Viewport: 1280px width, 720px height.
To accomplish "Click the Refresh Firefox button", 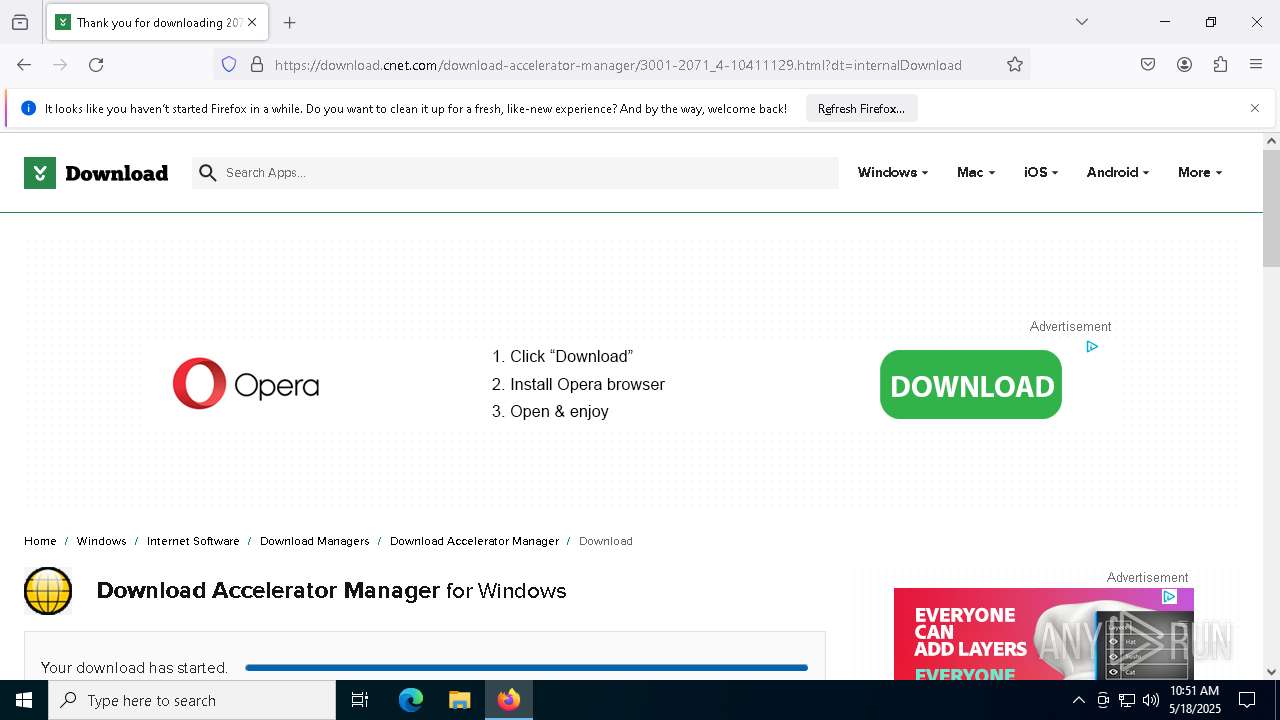I will point(861,108).
